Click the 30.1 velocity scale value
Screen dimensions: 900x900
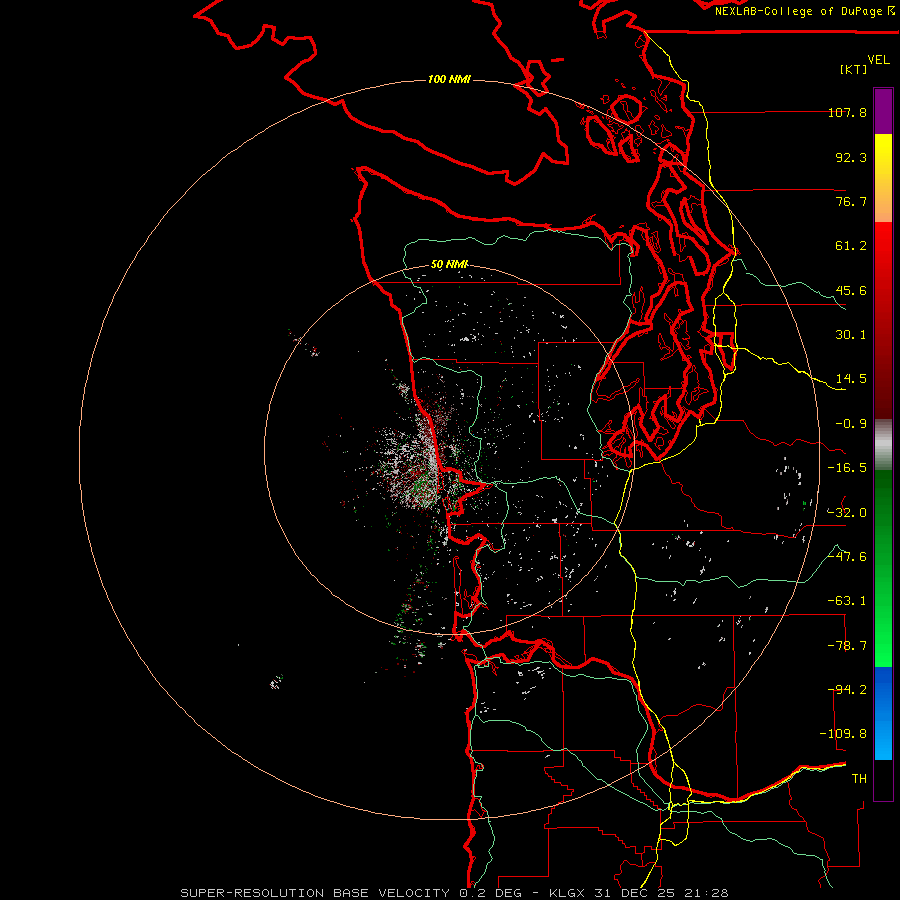(851, 335)
